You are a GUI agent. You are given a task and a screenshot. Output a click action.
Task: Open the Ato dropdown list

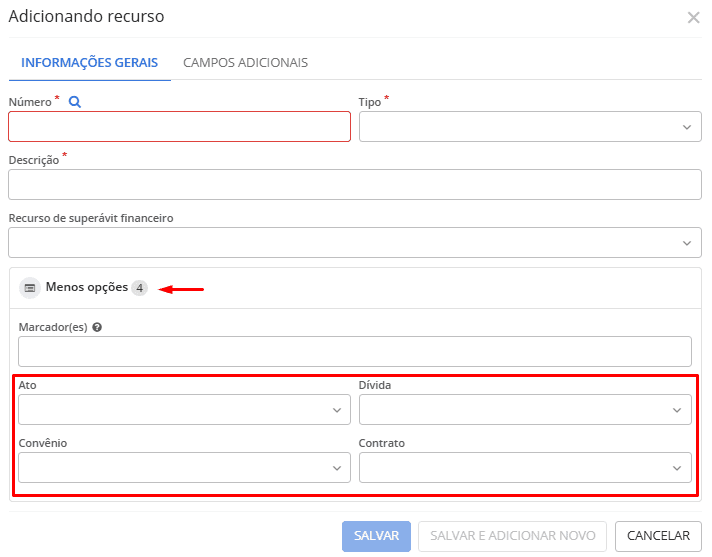tap(184, 410)
